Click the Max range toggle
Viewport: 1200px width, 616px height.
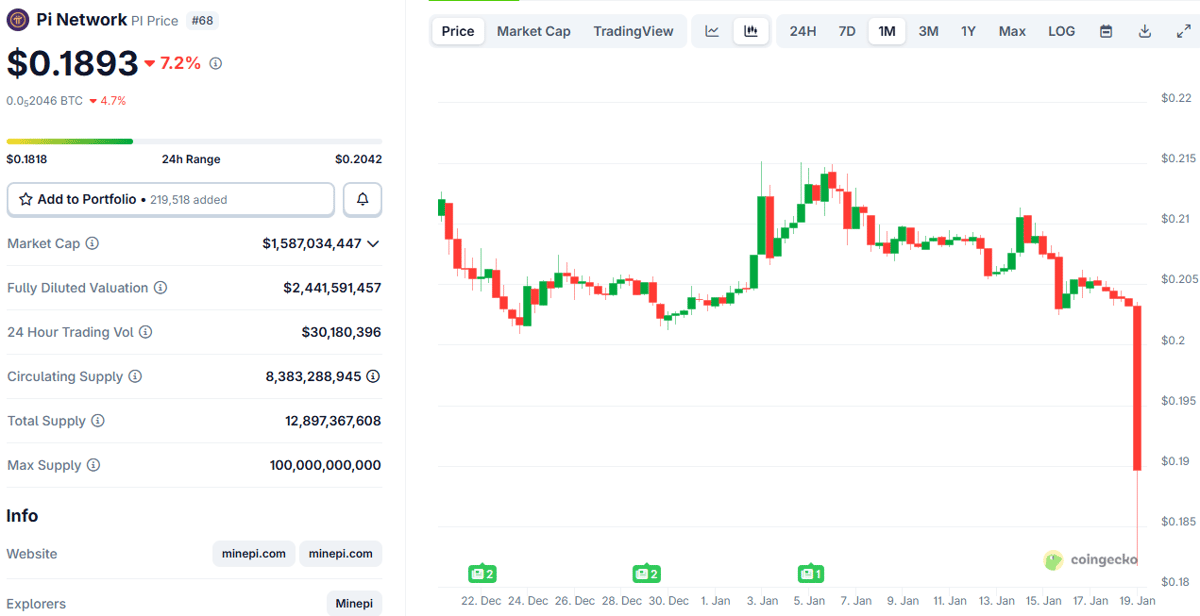[x=1012, y=31]
